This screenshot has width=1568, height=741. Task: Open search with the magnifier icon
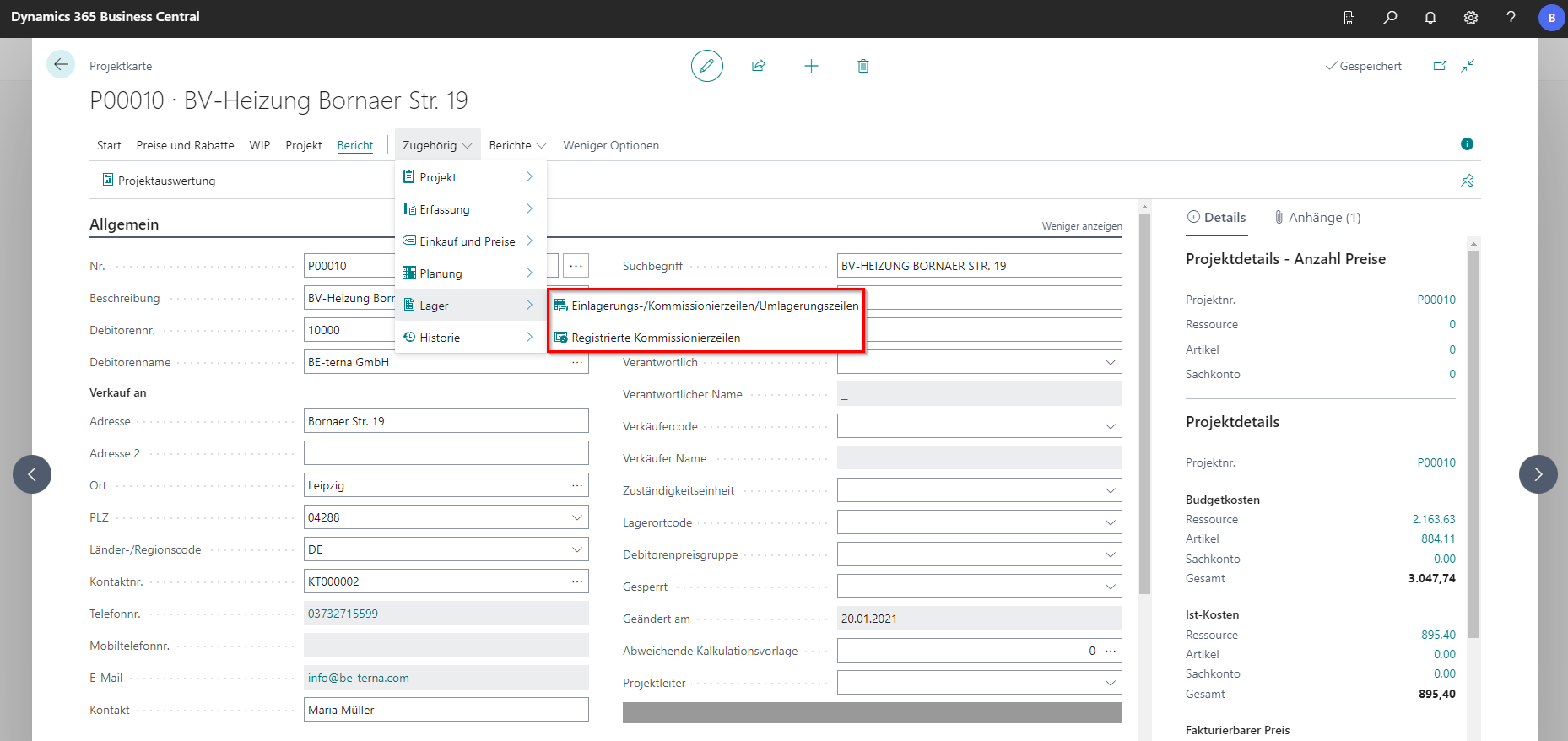[1389, 18]
